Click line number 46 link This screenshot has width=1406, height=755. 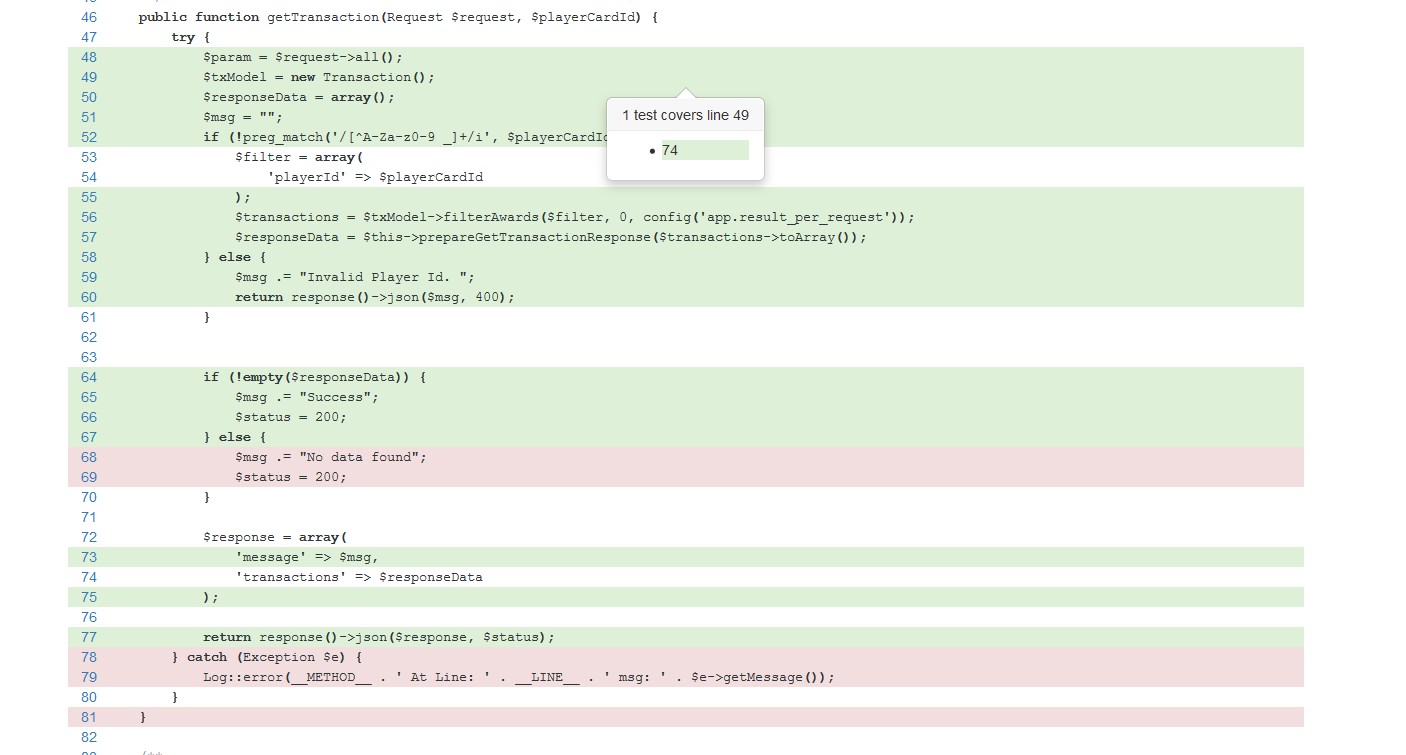pos(89,17)
